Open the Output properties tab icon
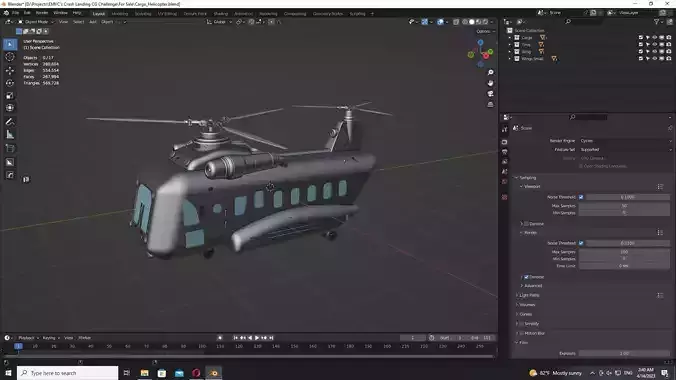This screenshot has height=380, width=676. coord(504,152)
